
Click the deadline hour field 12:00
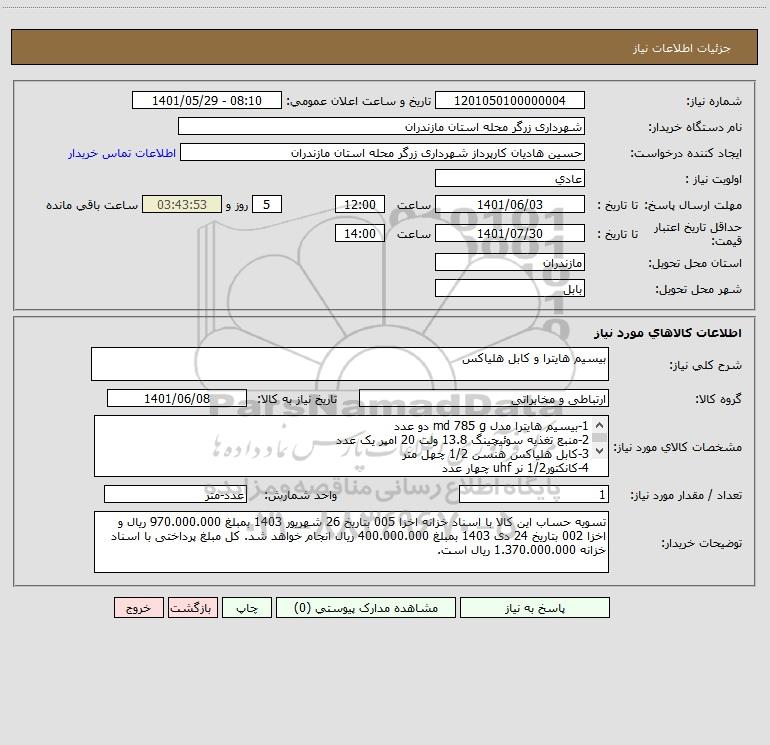359,204
